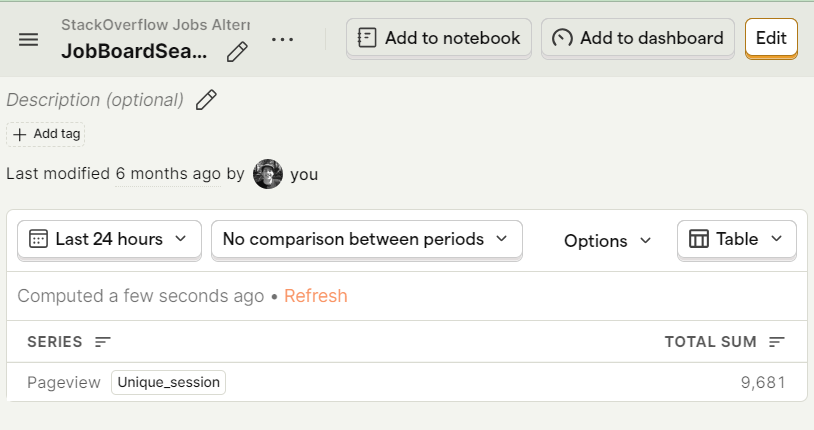
Task: Click the calendar icon in date filter
Action: click(39, 239)
